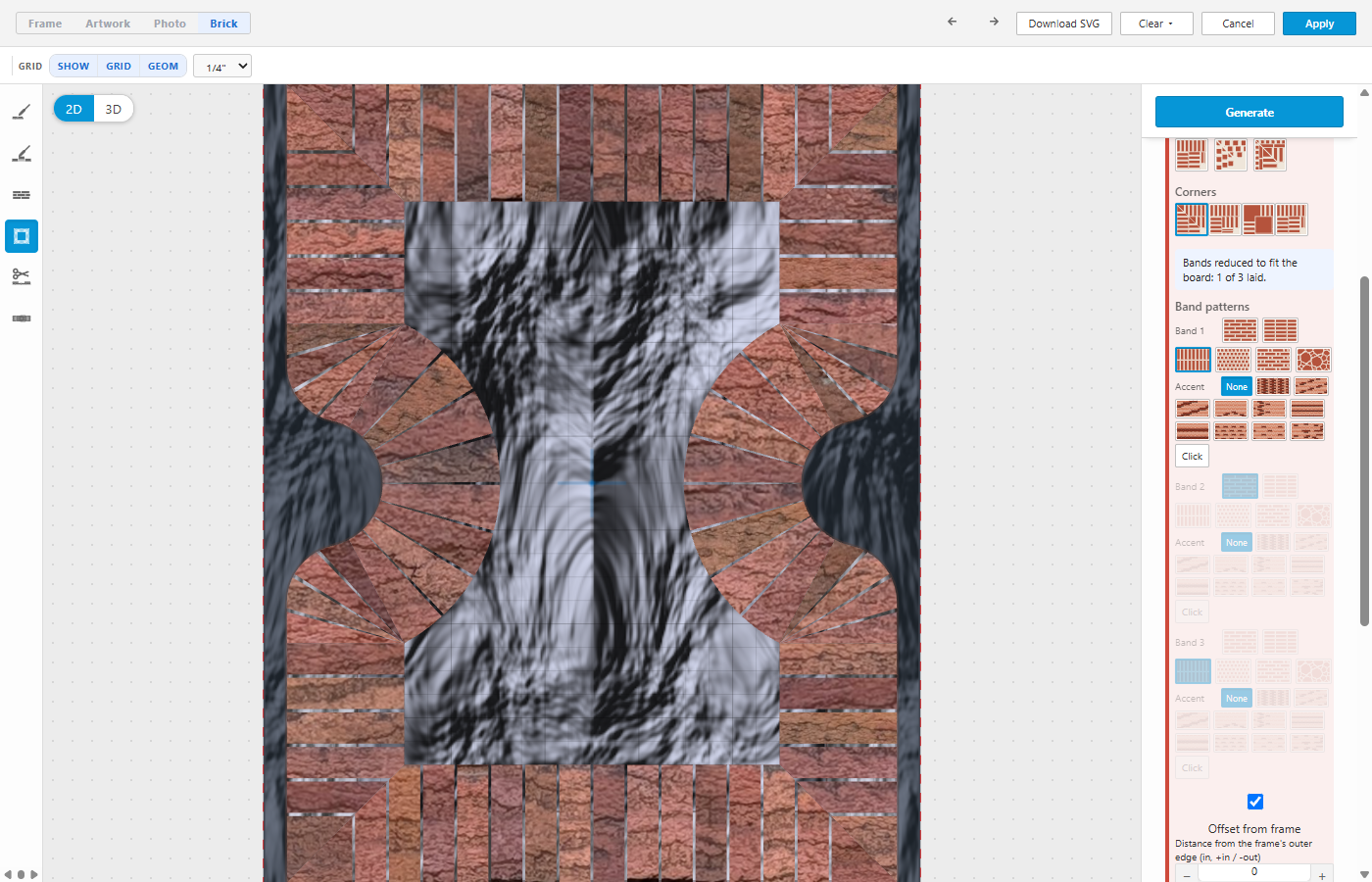1372x882 pixels.
Task: Click the undo back arrow
Action: (x=952, y=23)
